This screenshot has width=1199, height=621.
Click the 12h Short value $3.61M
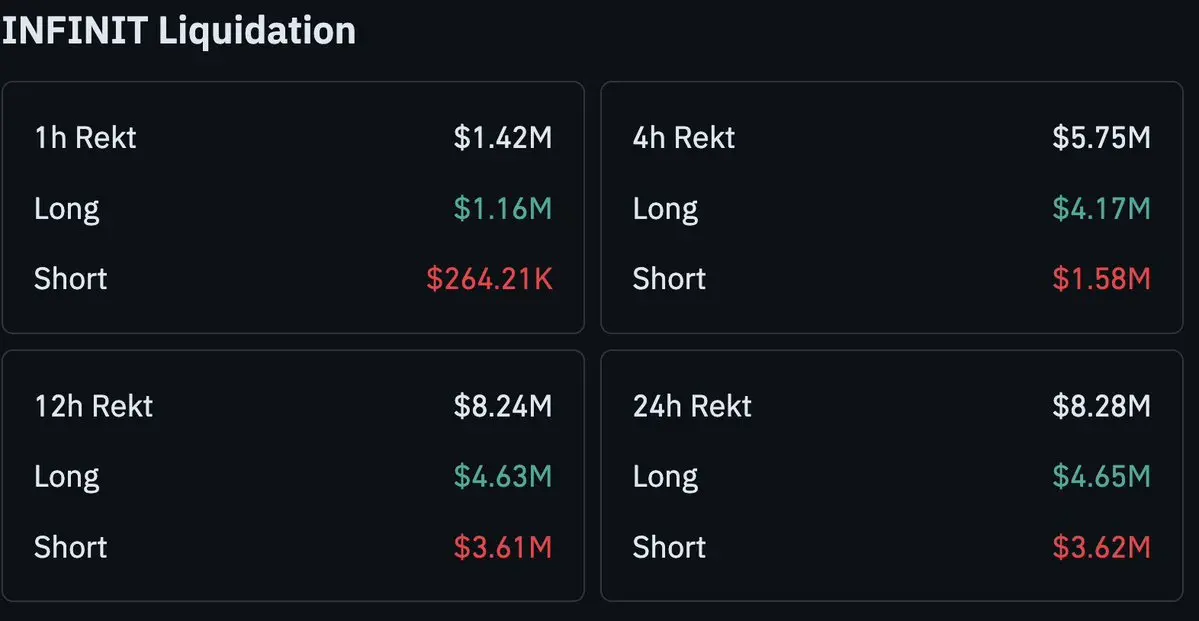(x=502, y=547)
